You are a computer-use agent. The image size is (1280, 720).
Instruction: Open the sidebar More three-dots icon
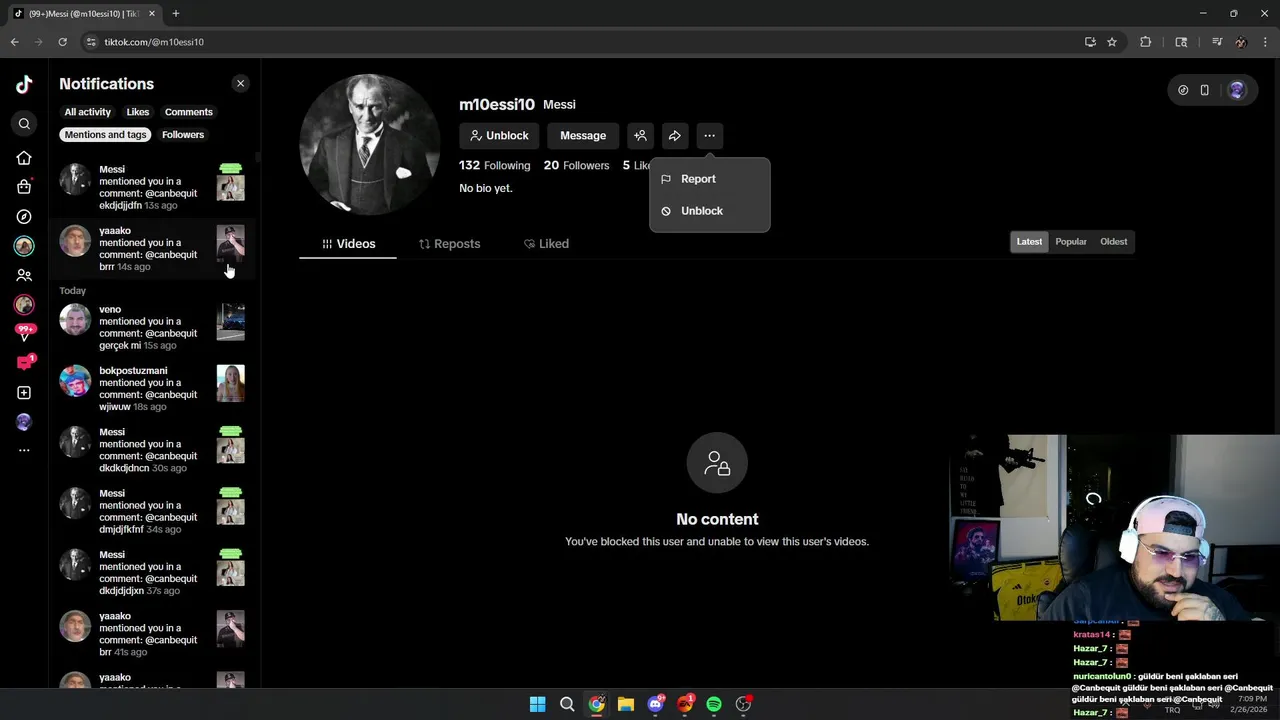point(24,451)
